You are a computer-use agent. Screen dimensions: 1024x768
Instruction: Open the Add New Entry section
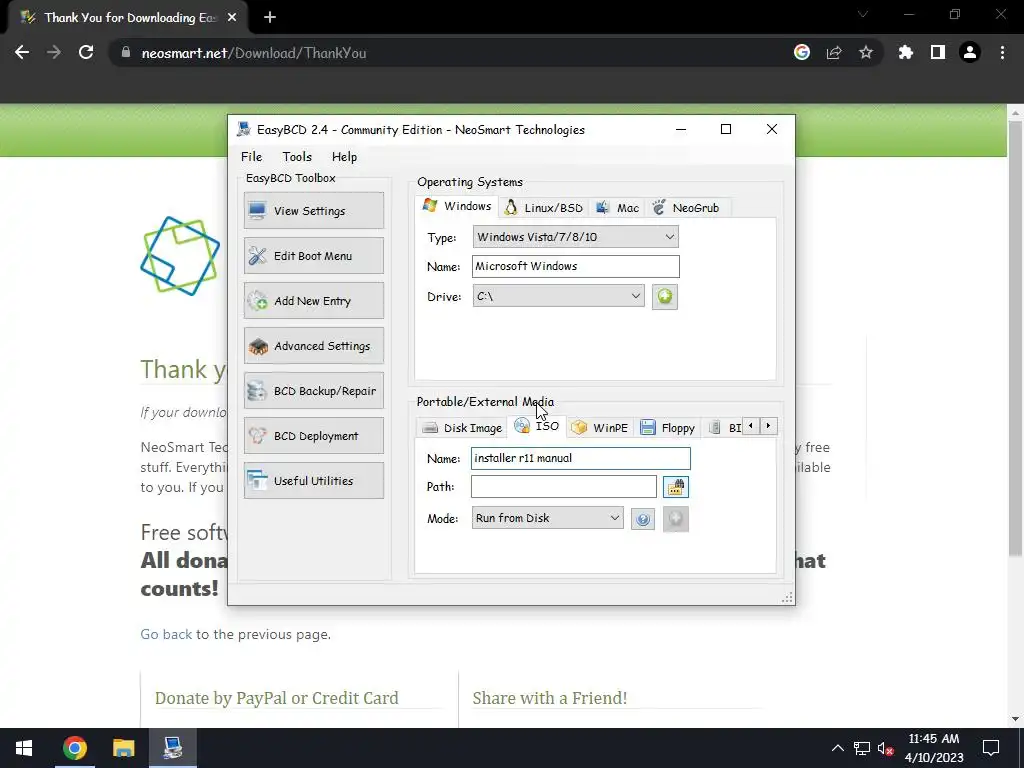pos(313,300)
